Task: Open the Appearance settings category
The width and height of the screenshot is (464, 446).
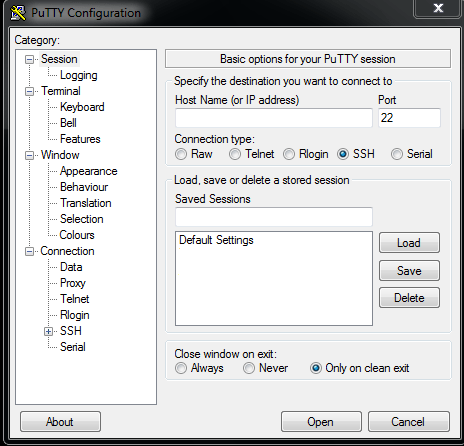Action: [x=89, y=171]
